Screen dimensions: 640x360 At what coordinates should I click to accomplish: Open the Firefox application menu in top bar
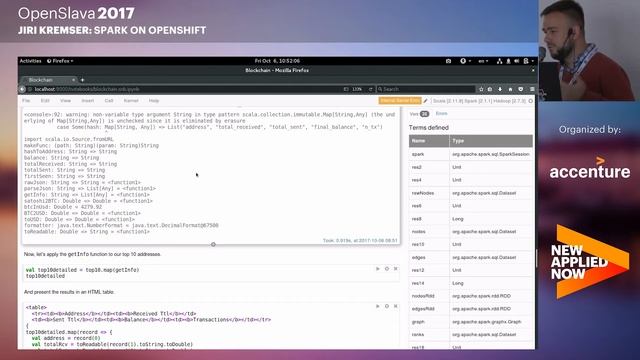pos(60,61)
